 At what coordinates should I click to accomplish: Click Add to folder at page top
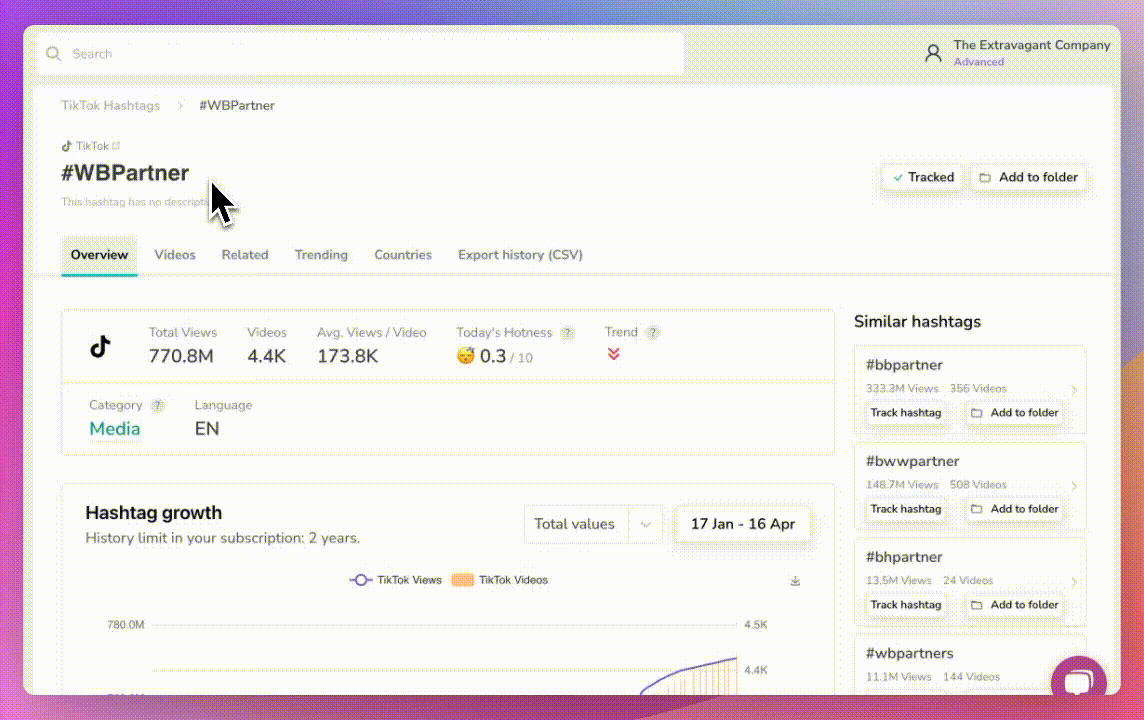tap(1028, 177)
